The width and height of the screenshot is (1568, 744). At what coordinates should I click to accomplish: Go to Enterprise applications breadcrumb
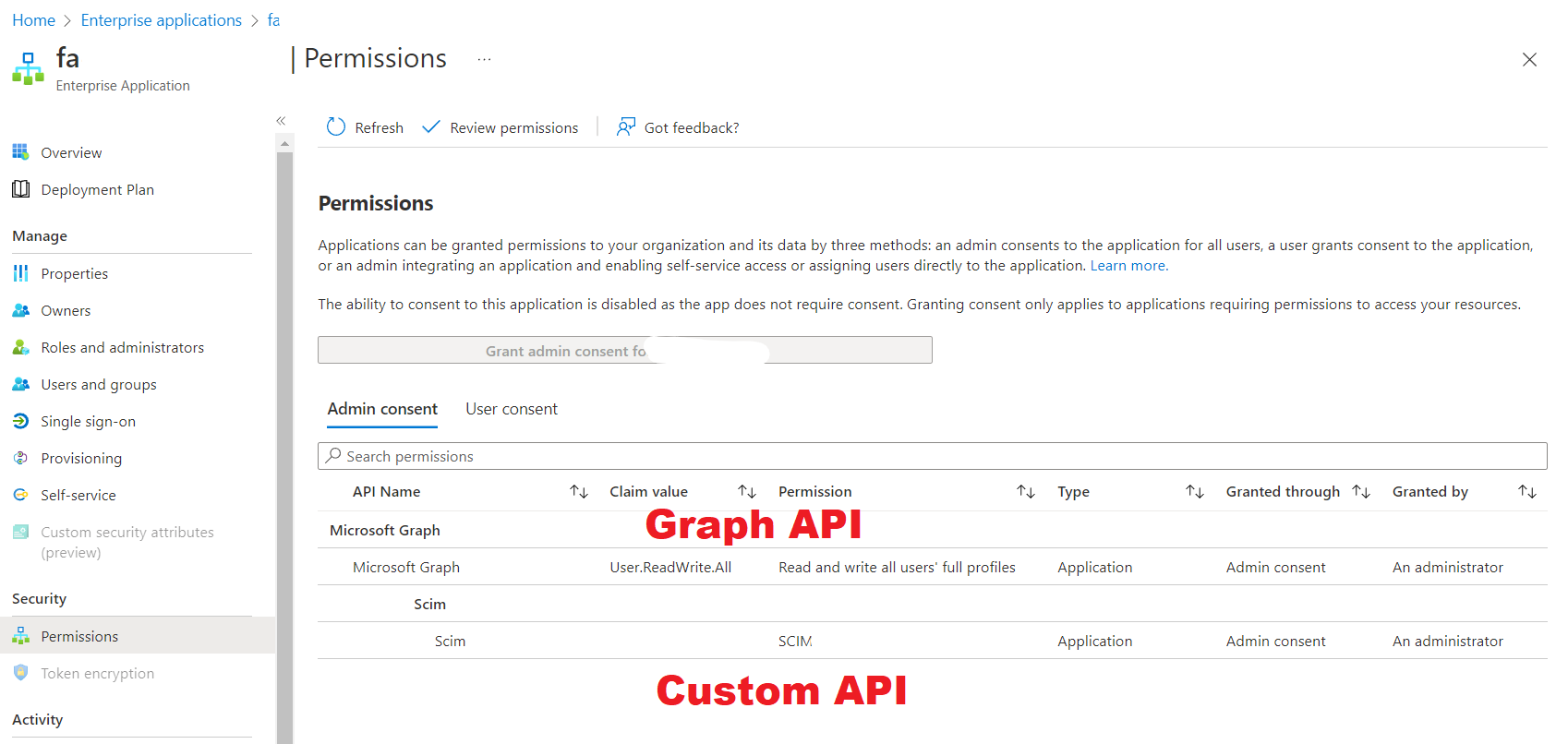tap(162, 20)
